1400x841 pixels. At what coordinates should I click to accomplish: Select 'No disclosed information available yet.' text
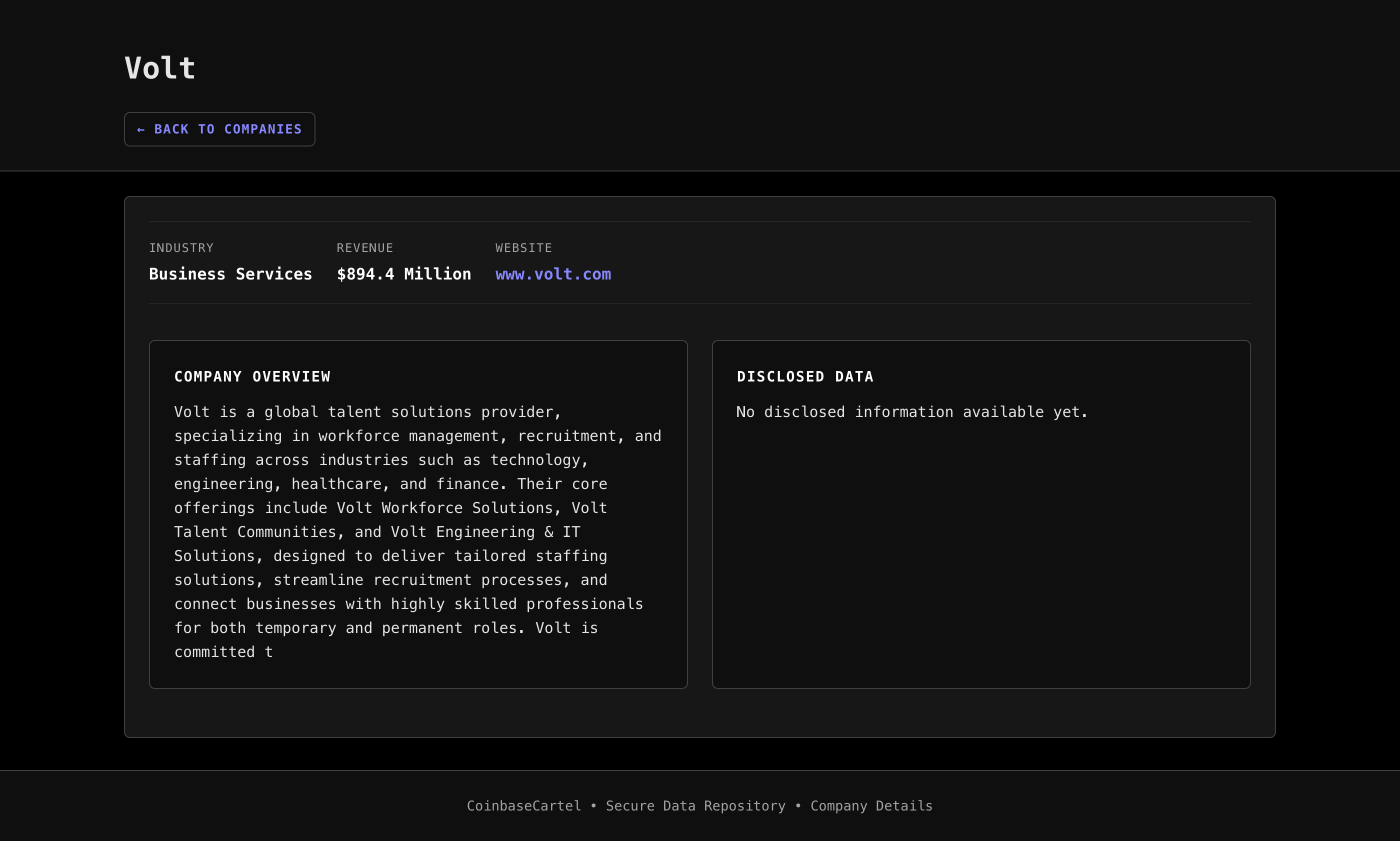pyautogui.click(x=912, y=412)
